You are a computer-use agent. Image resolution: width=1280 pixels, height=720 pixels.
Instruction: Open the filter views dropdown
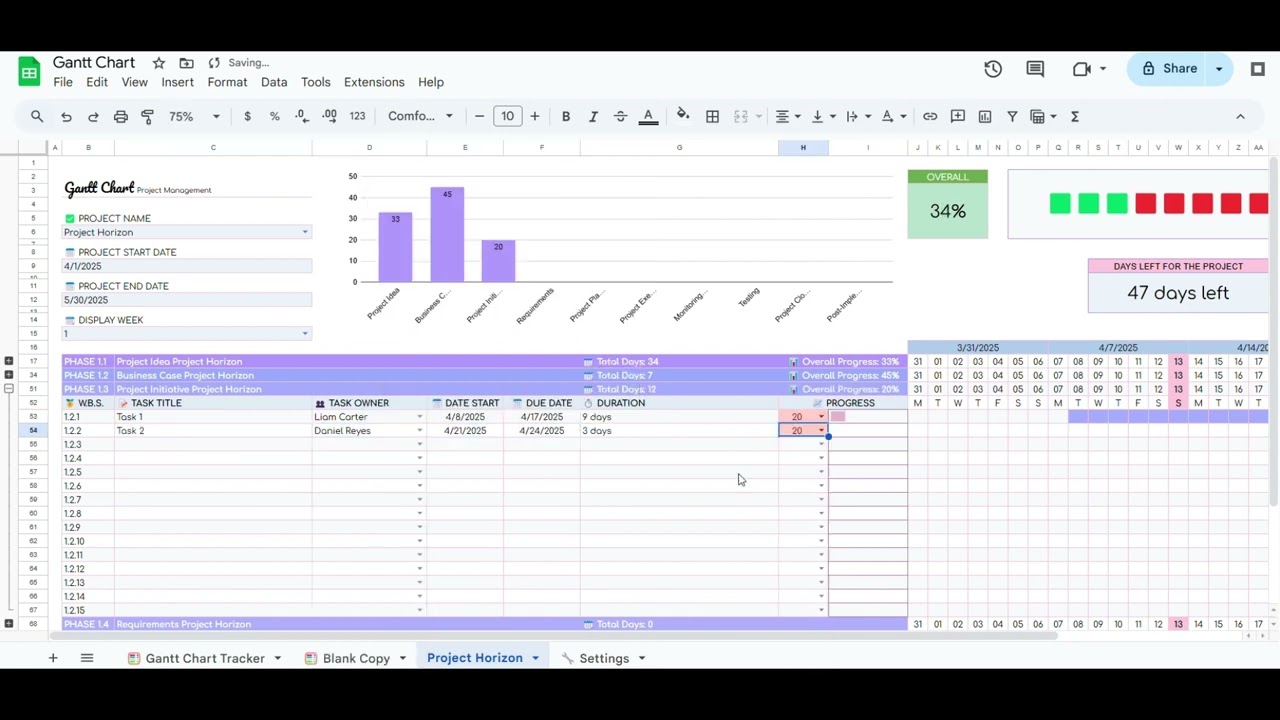pyautogui.click(x=1043, y=117)
